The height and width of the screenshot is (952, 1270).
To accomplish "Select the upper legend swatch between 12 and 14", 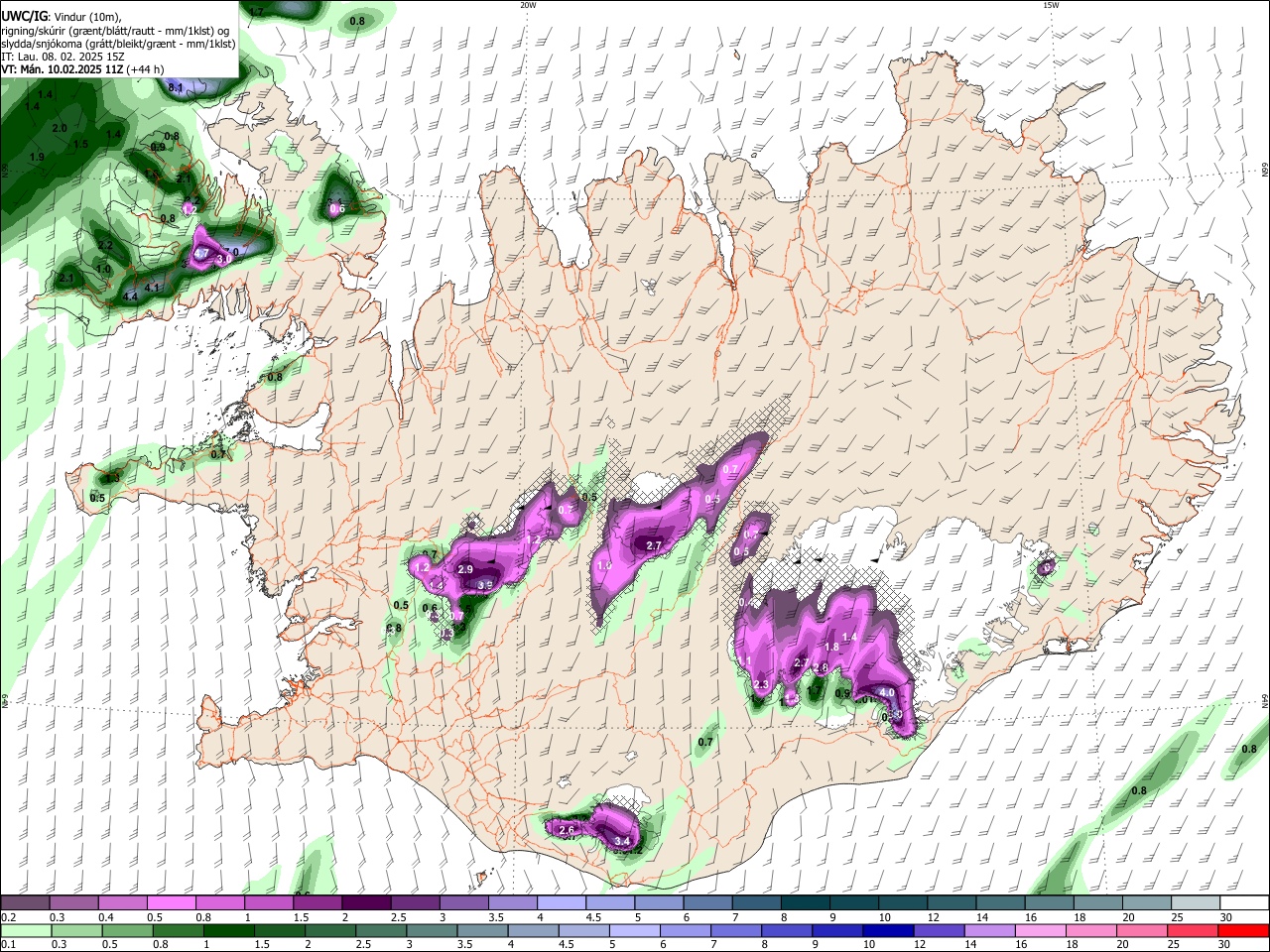I will coord(952,903).
